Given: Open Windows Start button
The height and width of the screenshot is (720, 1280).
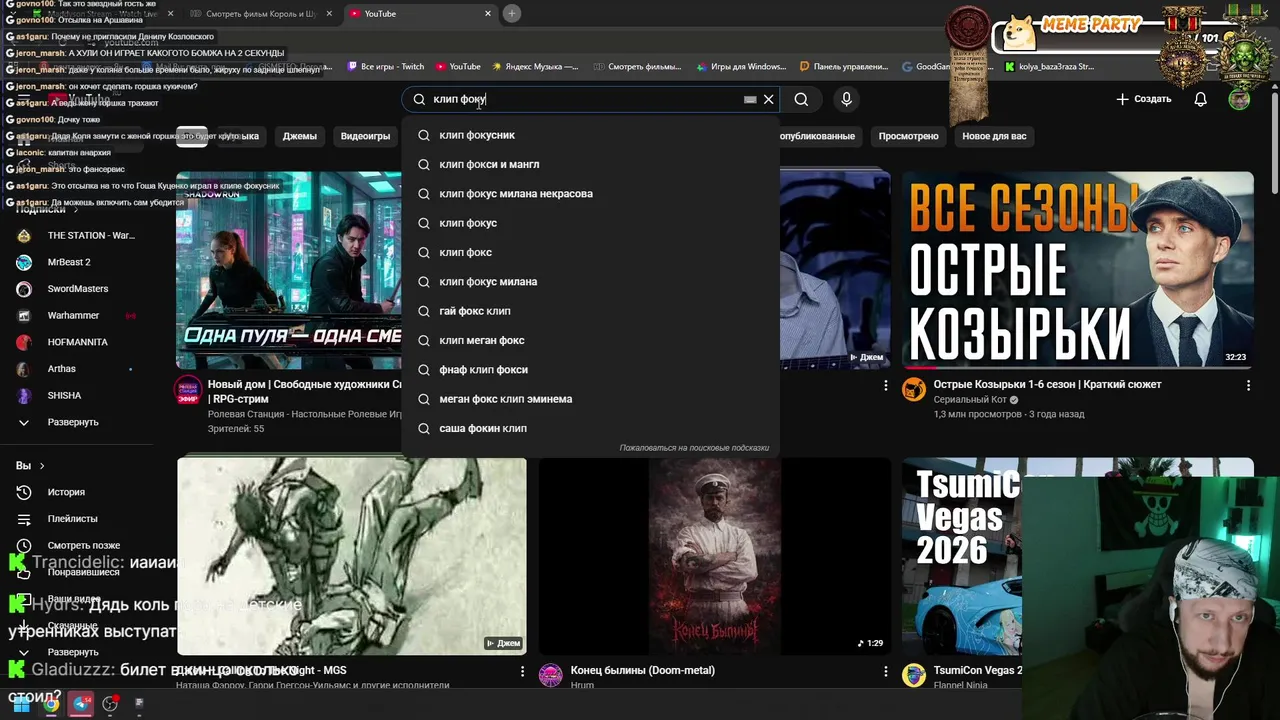Looking at the screenshot, I should 21,704.
